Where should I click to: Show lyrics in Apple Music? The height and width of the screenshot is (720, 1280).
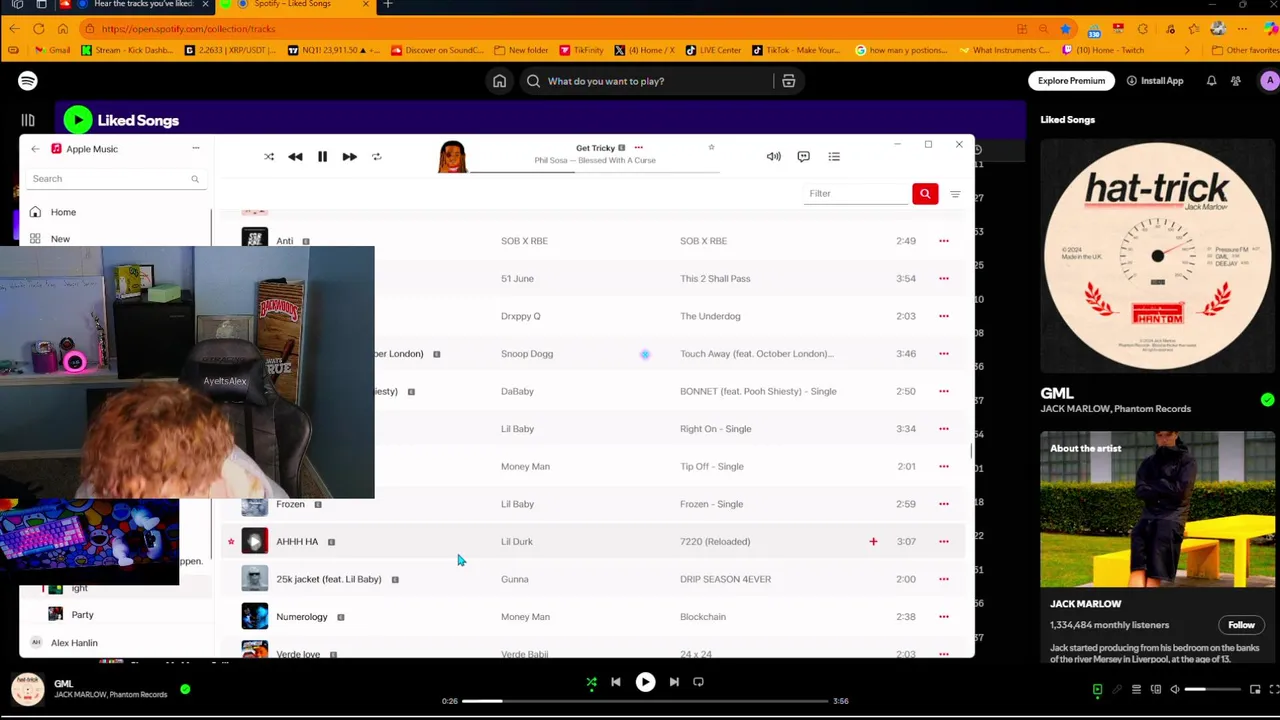[x=803, y=156]
